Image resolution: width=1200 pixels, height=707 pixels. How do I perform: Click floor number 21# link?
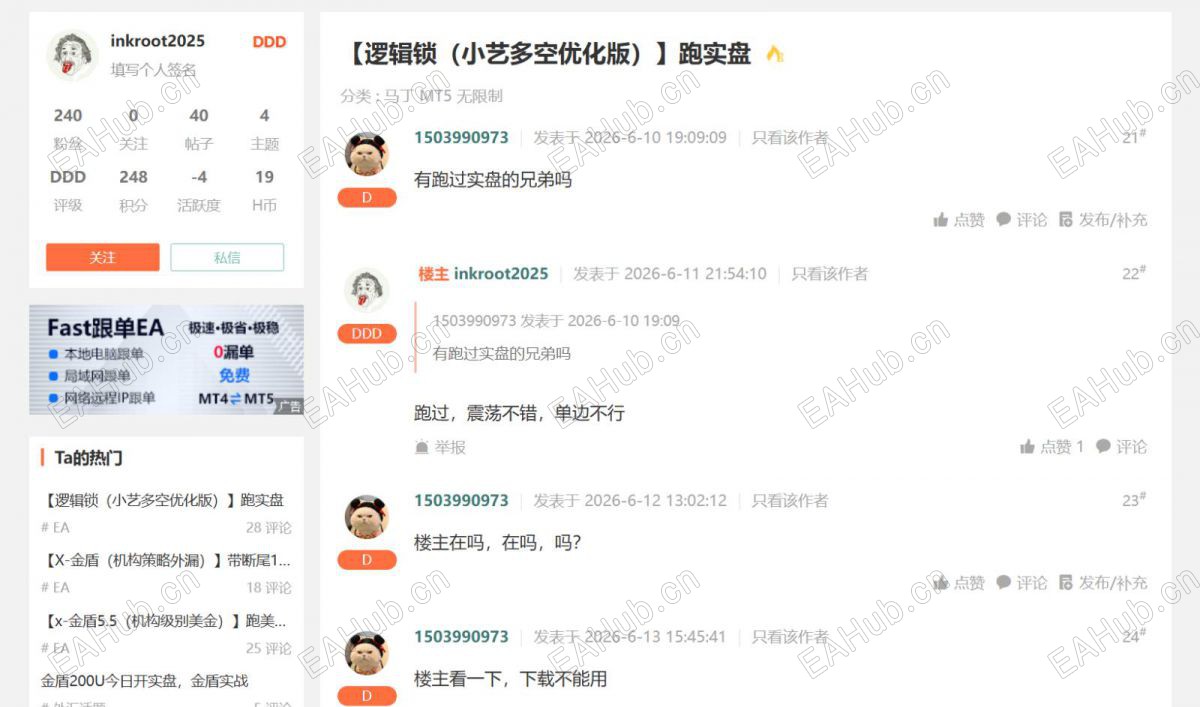coord(1134,137)
